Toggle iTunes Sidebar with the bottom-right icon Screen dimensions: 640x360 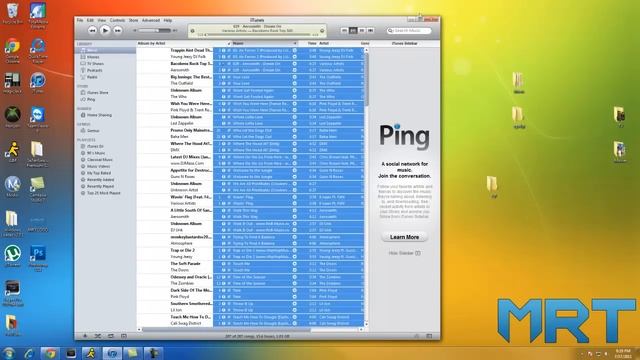(x=429, y=336)
